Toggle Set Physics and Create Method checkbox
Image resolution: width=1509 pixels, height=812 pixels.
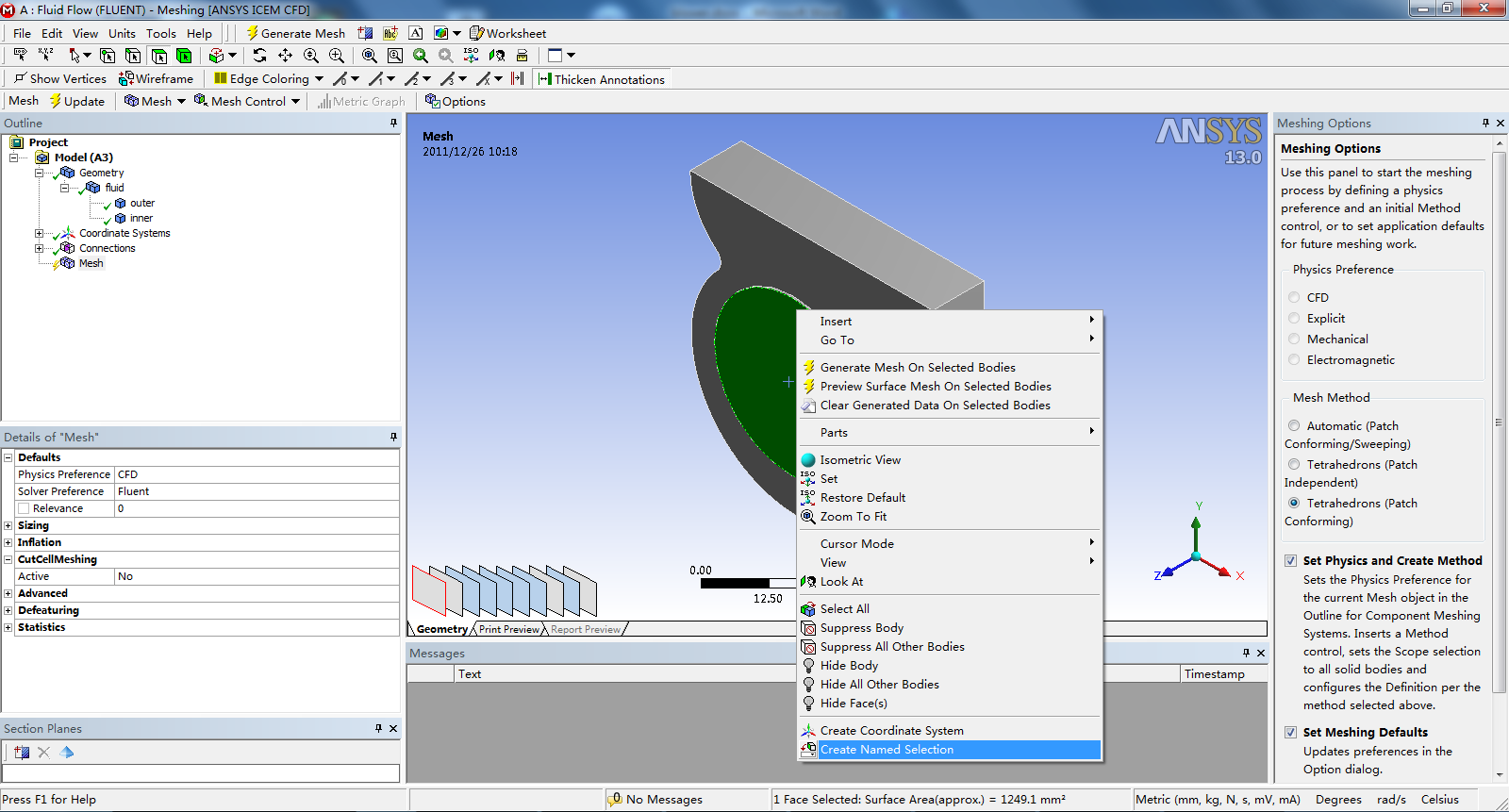click(x=1290, y=560)
